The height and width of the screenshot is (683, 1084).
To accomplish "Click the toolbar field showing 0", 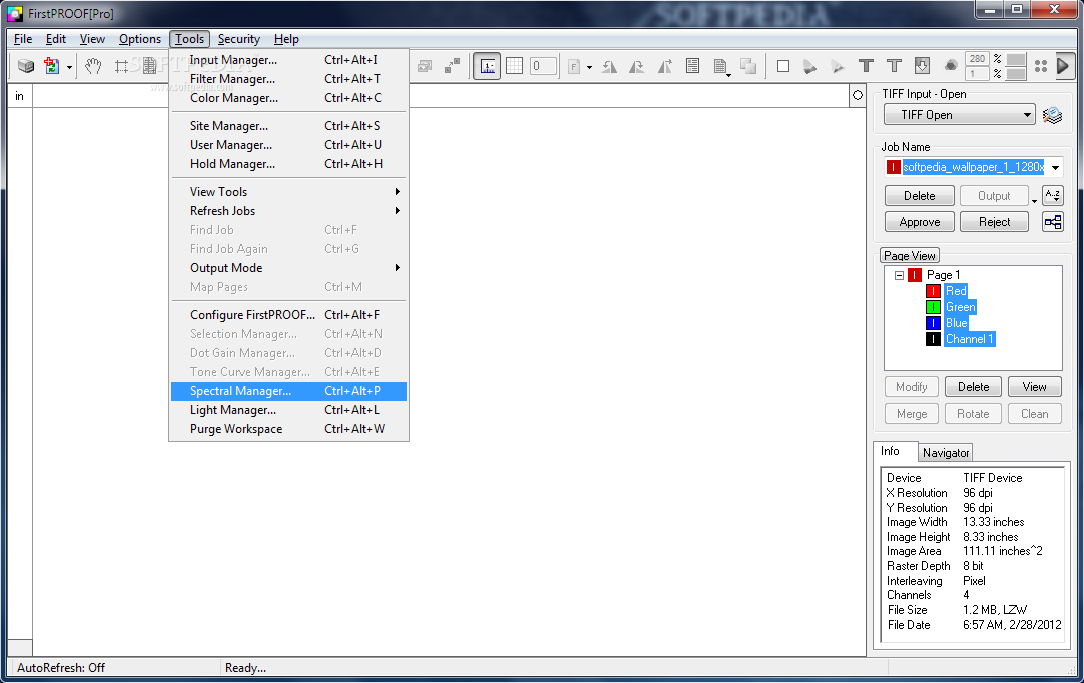I will (x=543, y=66).
